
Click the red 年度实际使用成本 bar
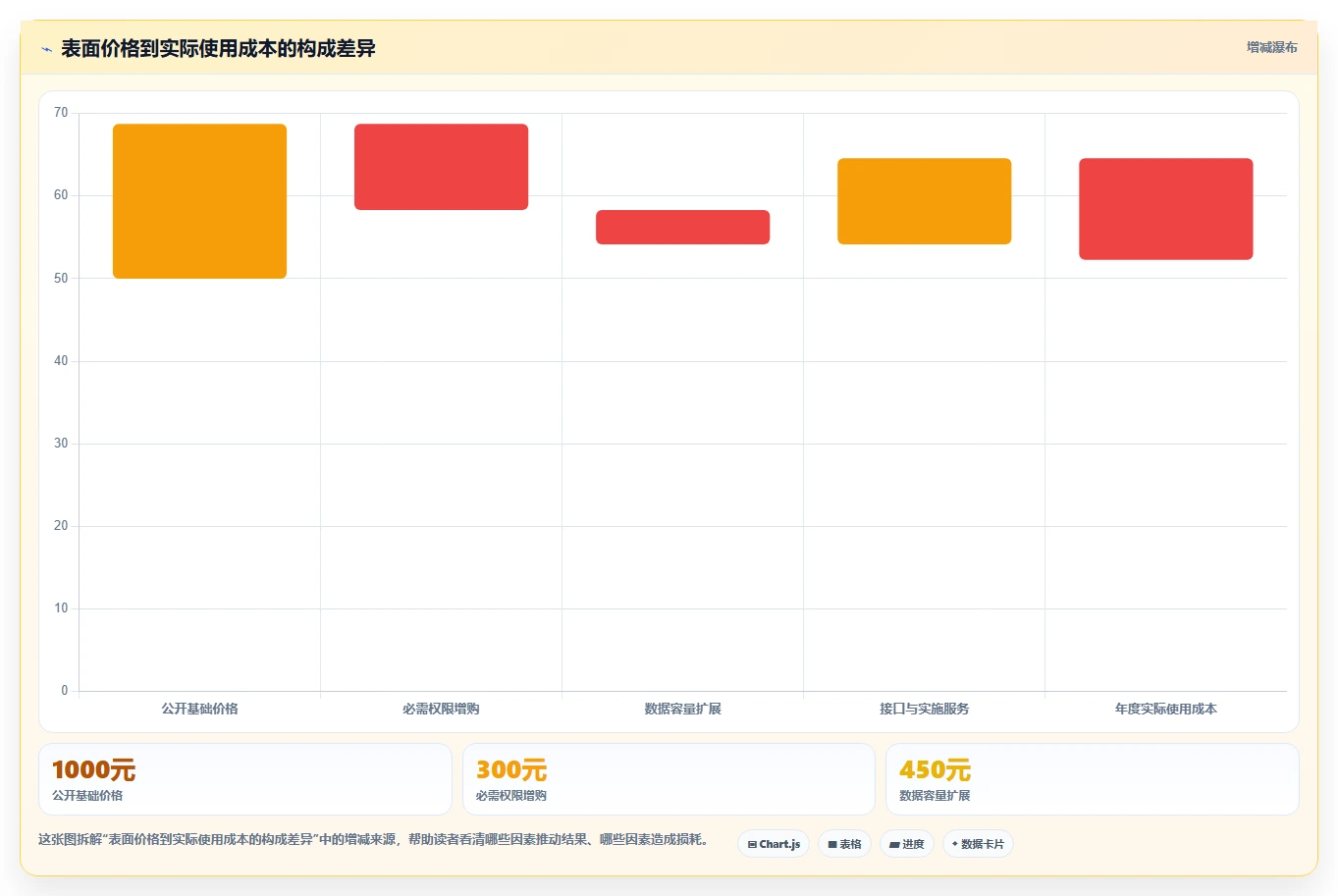tap(1166, 209)
